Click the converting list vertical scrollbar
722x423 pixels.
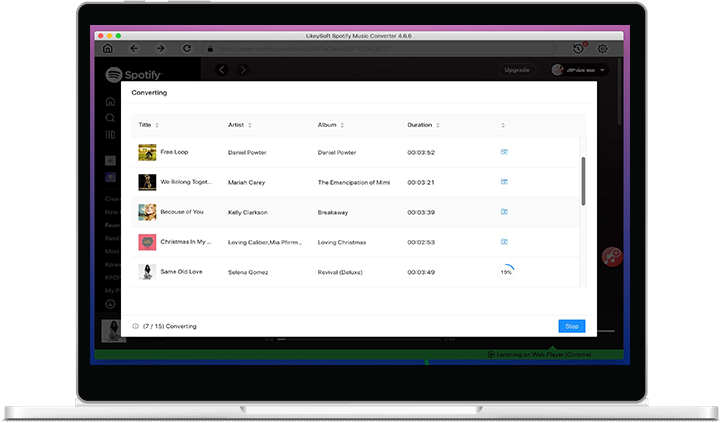(x=583, y=180)
